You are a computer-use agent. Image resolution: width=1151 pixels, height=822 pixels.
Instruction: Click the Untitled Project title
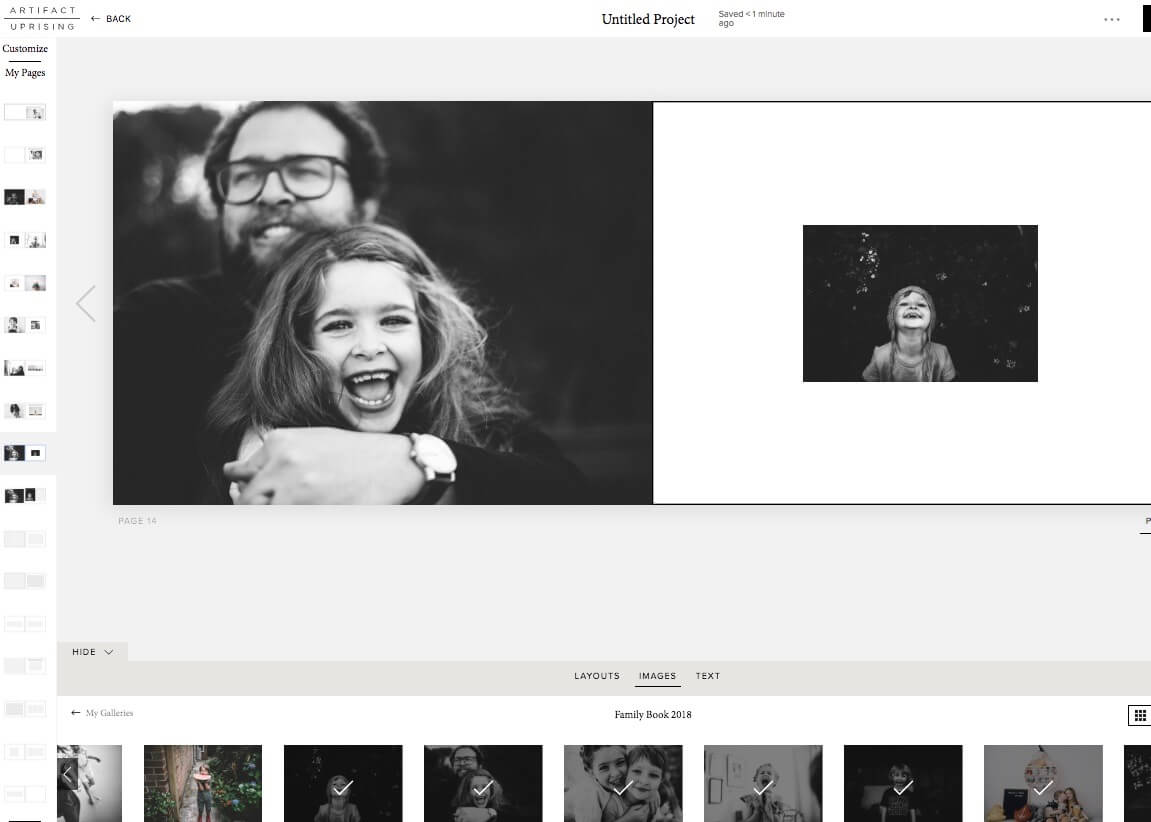[x=648, y=19]
